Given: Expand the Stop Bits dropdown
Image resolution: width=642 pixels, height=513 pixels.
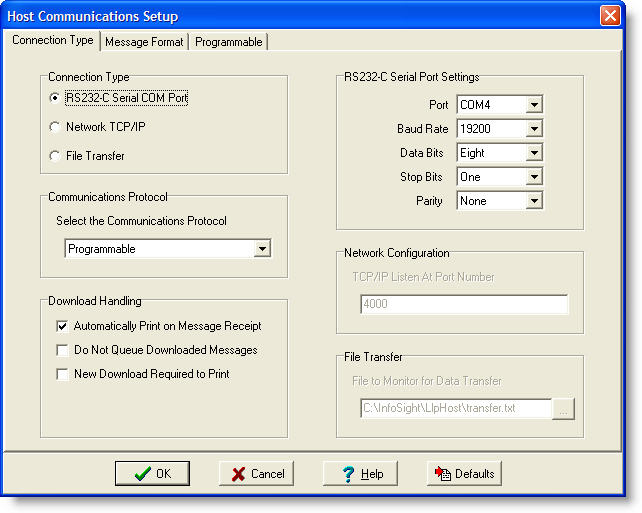Looking at the screenshot, I should [x=534, y=177].
